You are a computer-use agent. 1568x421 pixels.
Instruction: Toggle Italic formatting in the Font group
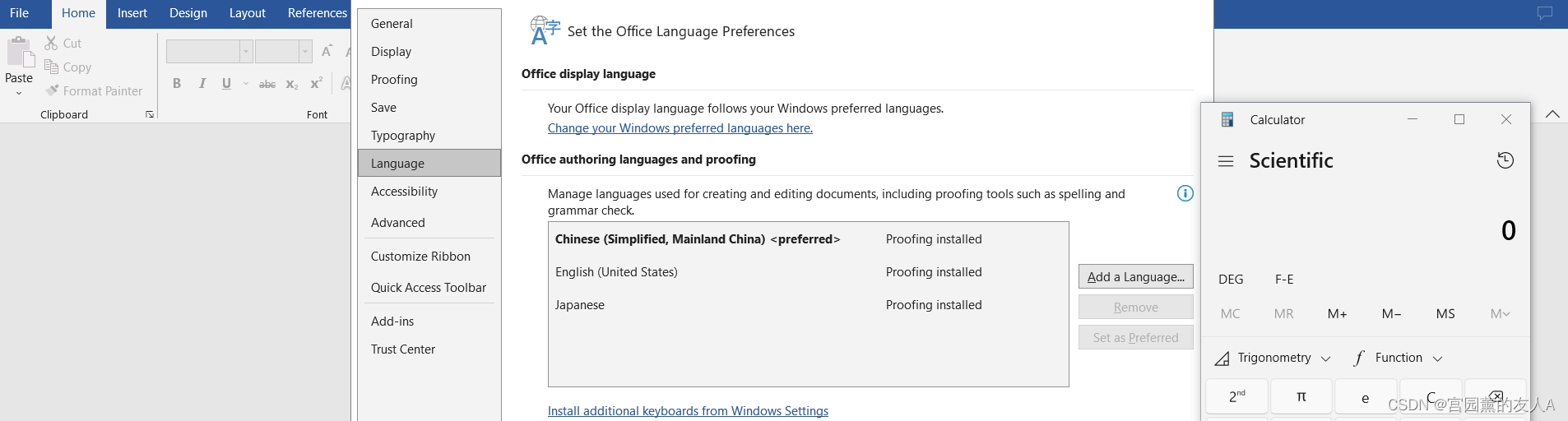click(x=202, y=84)
